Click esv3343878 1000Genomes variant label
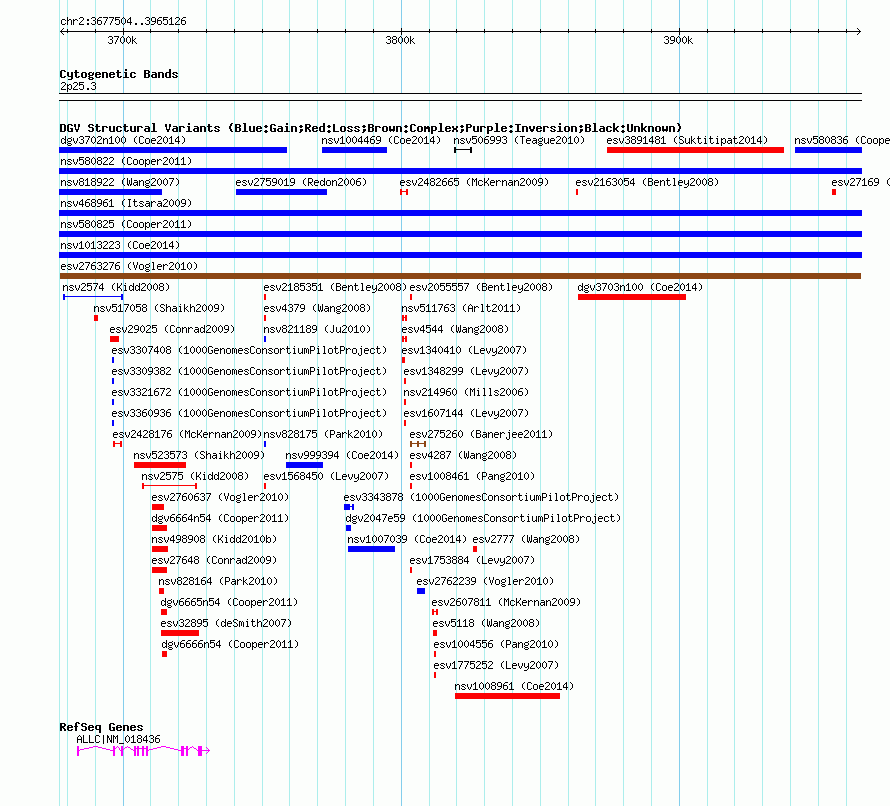Screen dimensions: 890x806 click(x=481, y=497)
